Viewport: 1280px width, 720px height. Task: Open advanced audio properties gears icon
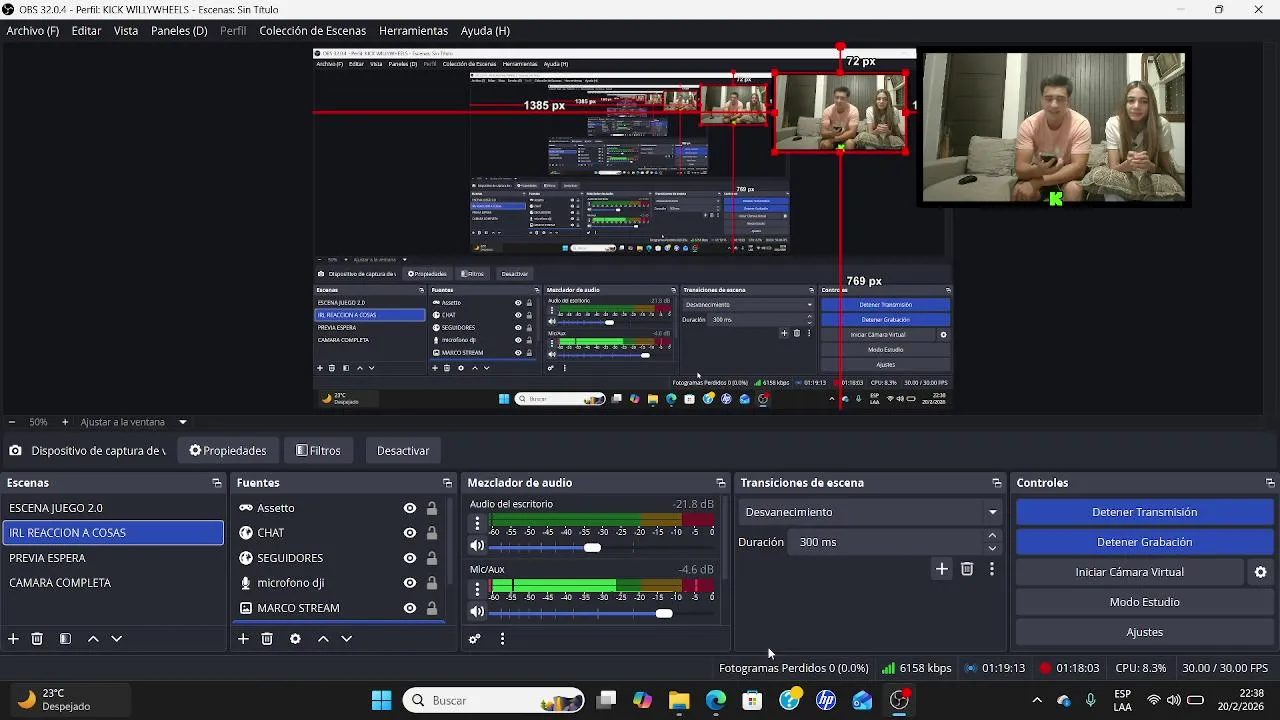(x=475, y=639)
